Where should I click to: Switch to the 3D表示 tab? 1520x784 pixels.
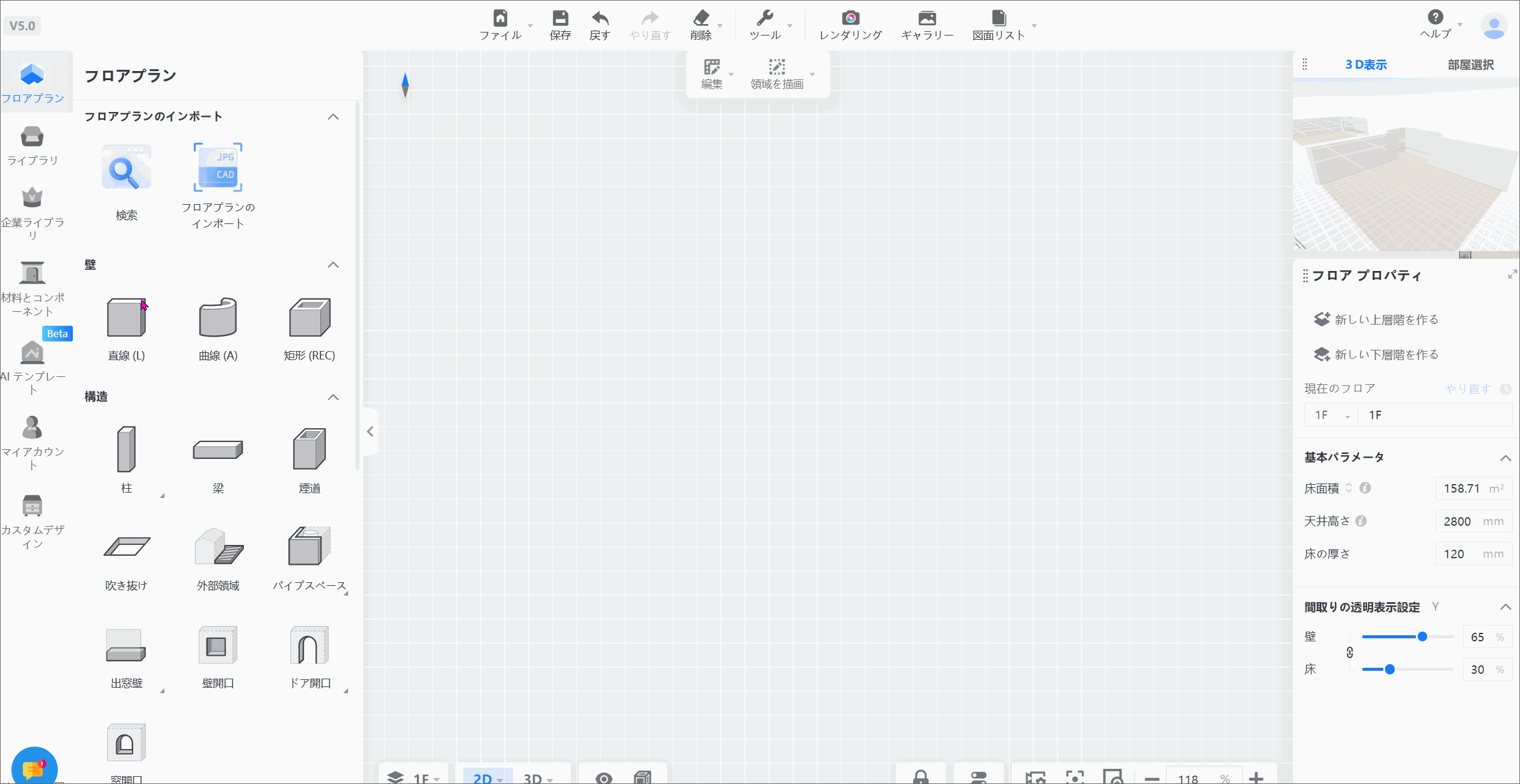[x=1366, y=64]
